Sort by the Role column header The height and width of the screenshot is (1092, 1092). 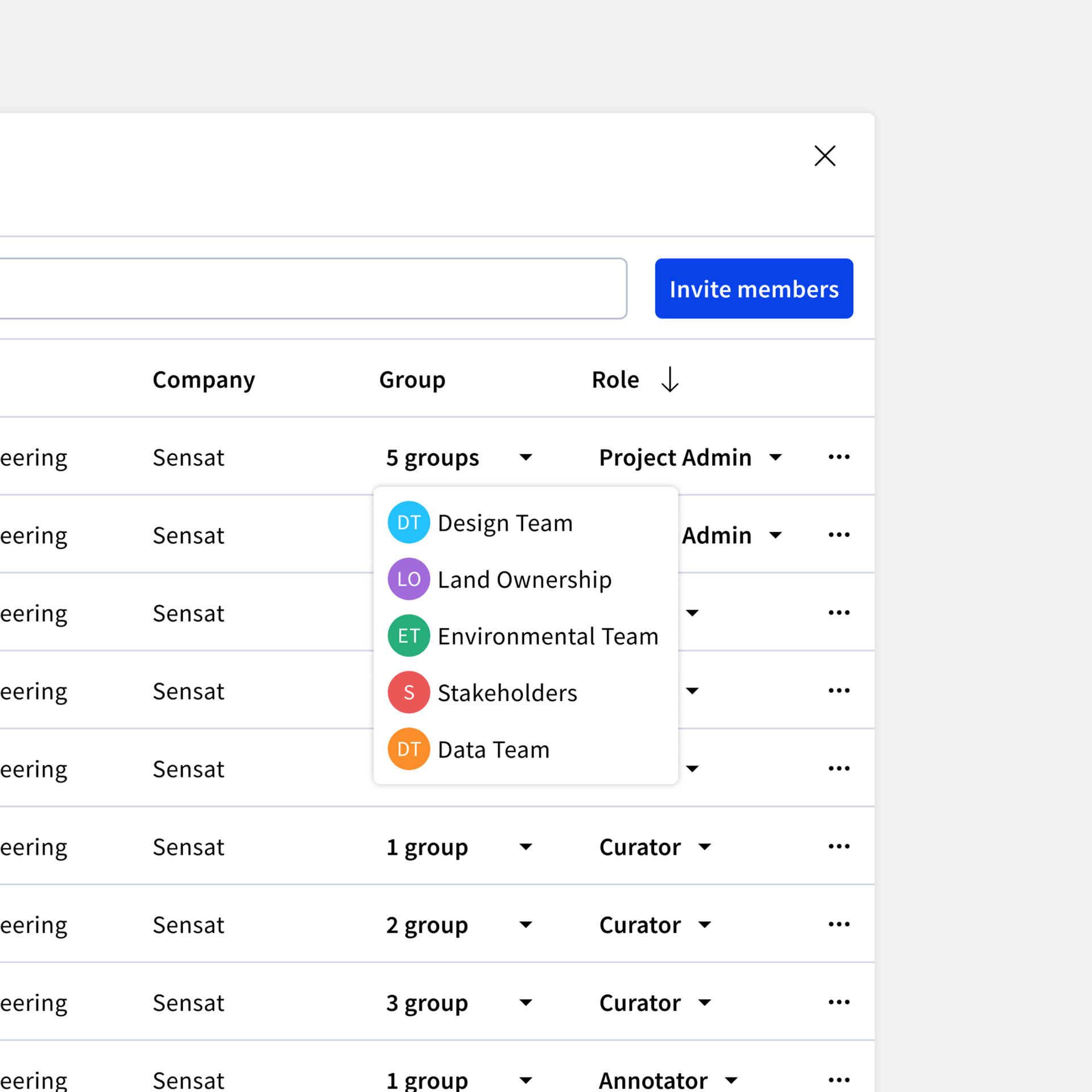pyautogui.click(x=615, y=379)
